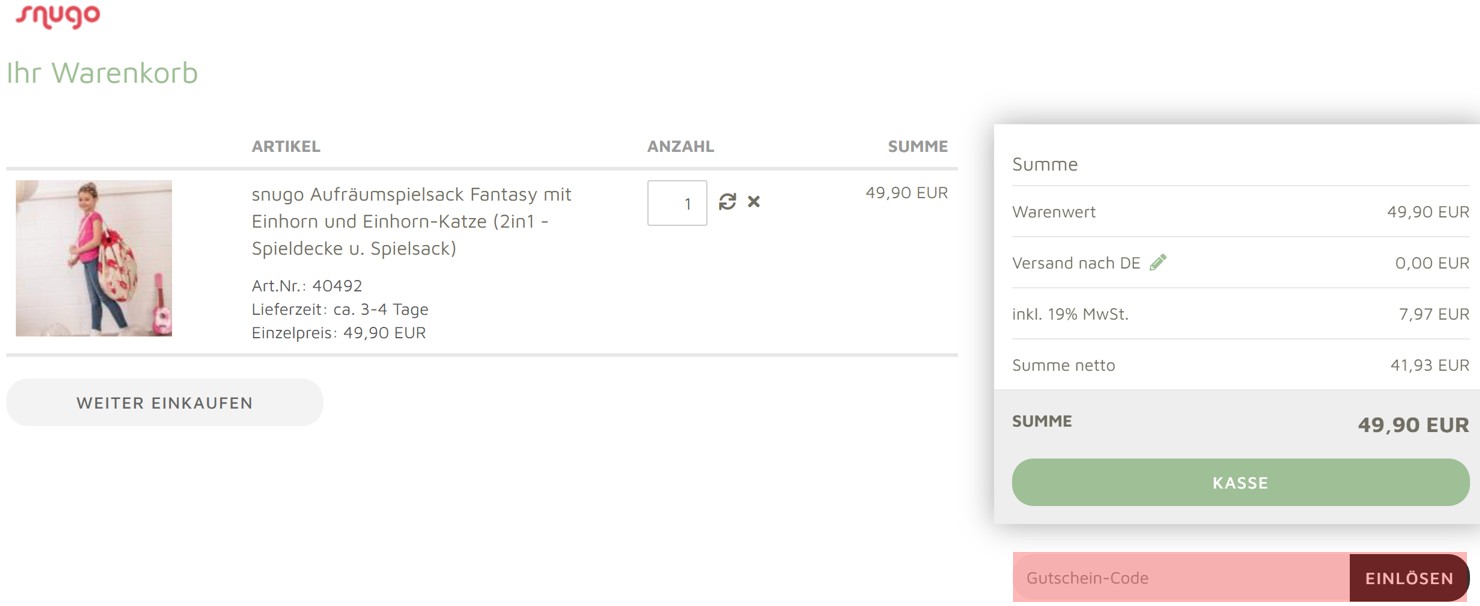Click the 'Summe' panel heading
Screen dimensions: 1480x606
click(1045, 164)
